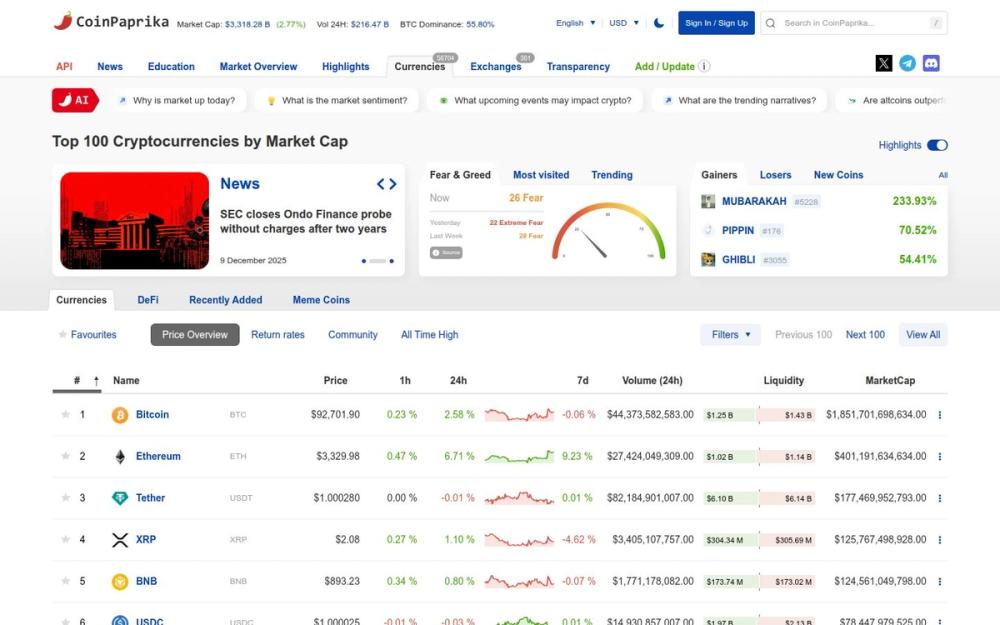
Task: Click the BNB coin icon
Action: [120, 582]
